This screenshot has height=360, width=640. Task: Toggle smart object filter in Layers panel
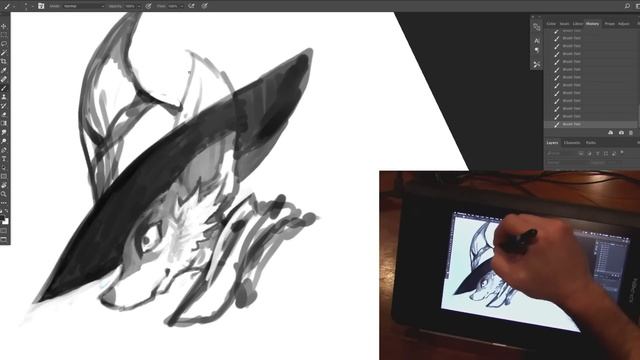(613, 153)
